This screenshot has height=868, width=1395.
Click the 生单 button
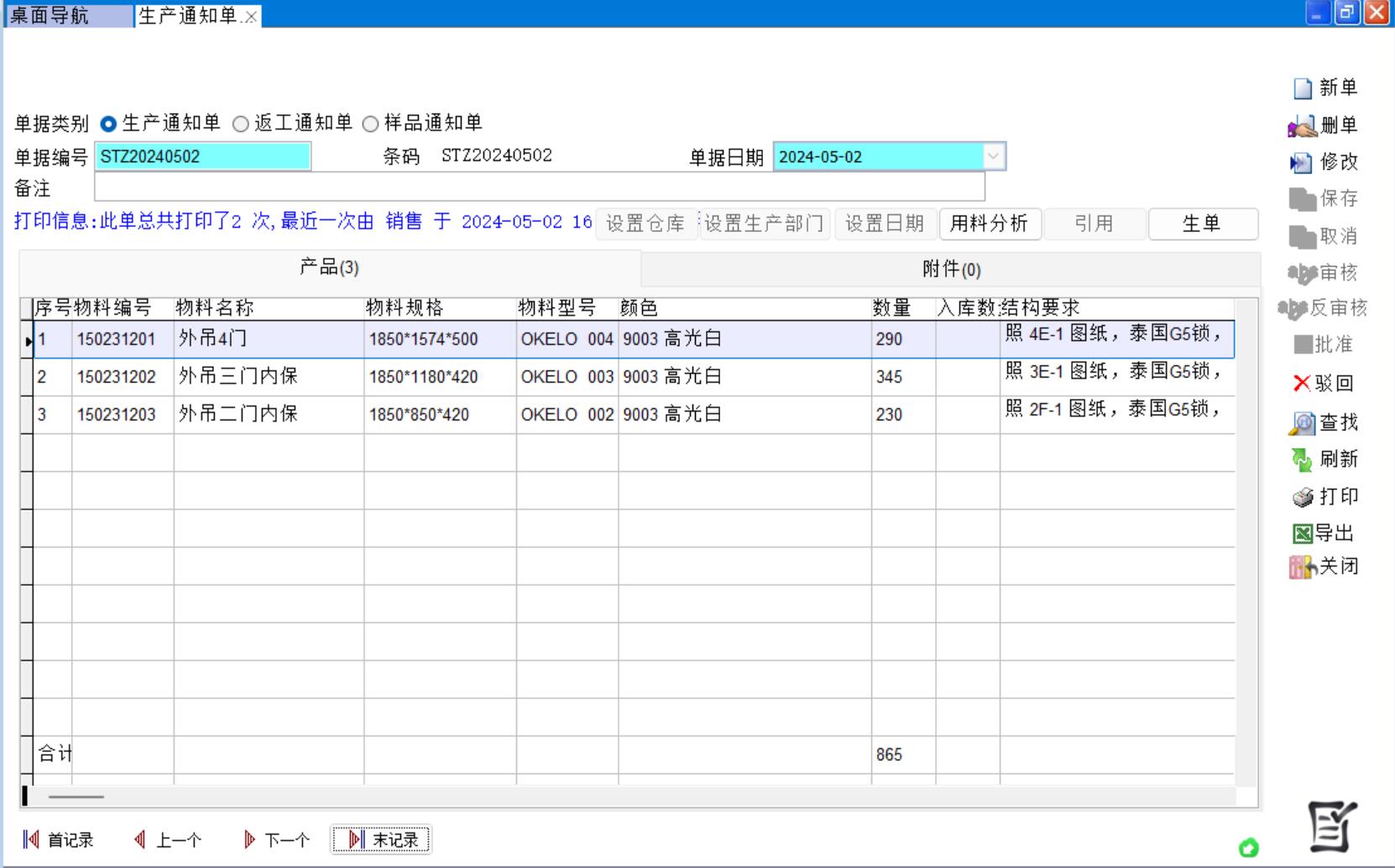coord(1201,223)
